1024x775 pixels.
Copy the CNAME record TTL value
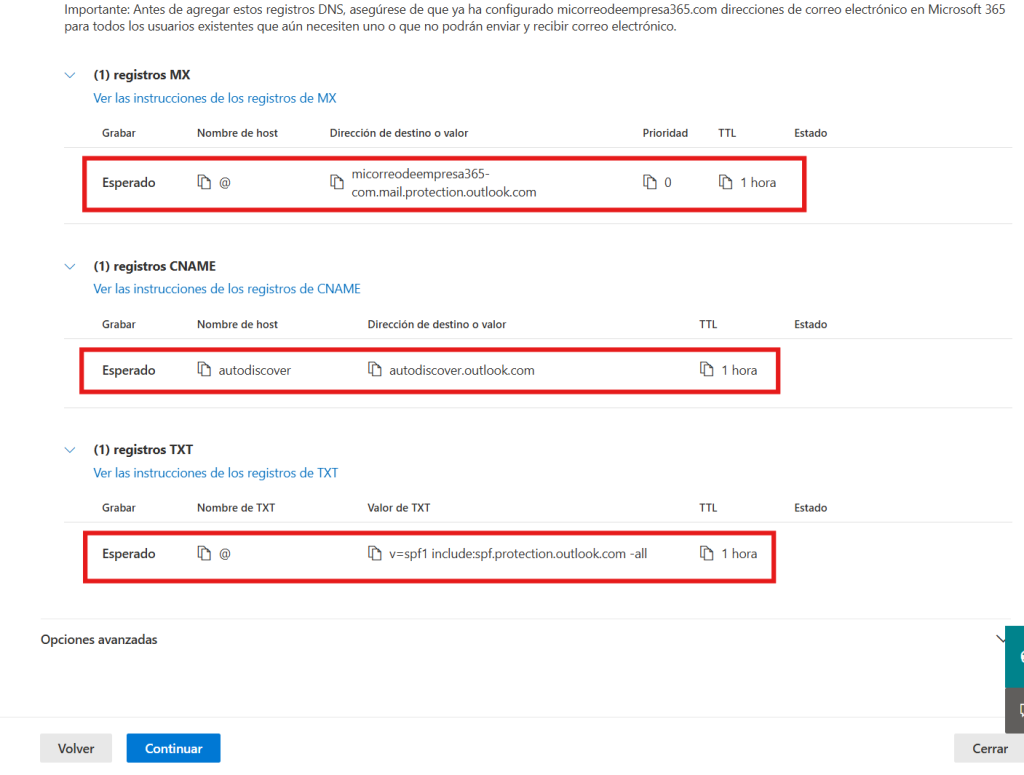point(707,370)
